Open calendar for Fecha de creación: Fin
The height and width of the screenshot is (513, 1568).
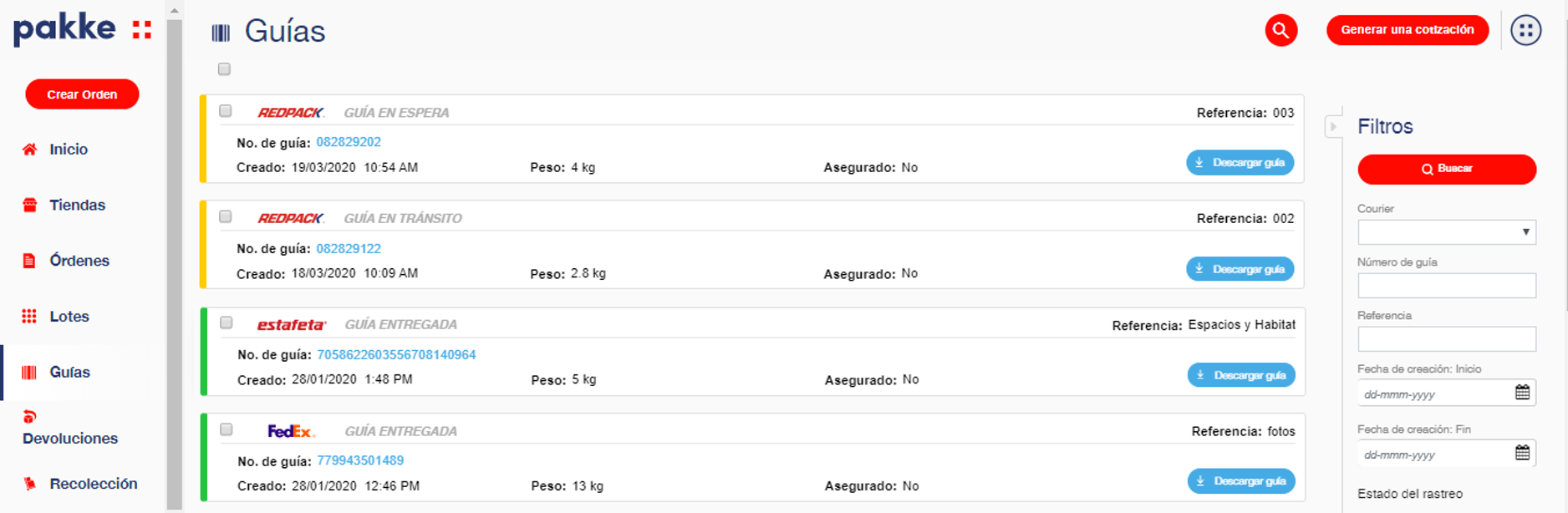(x=1522, y=452)
